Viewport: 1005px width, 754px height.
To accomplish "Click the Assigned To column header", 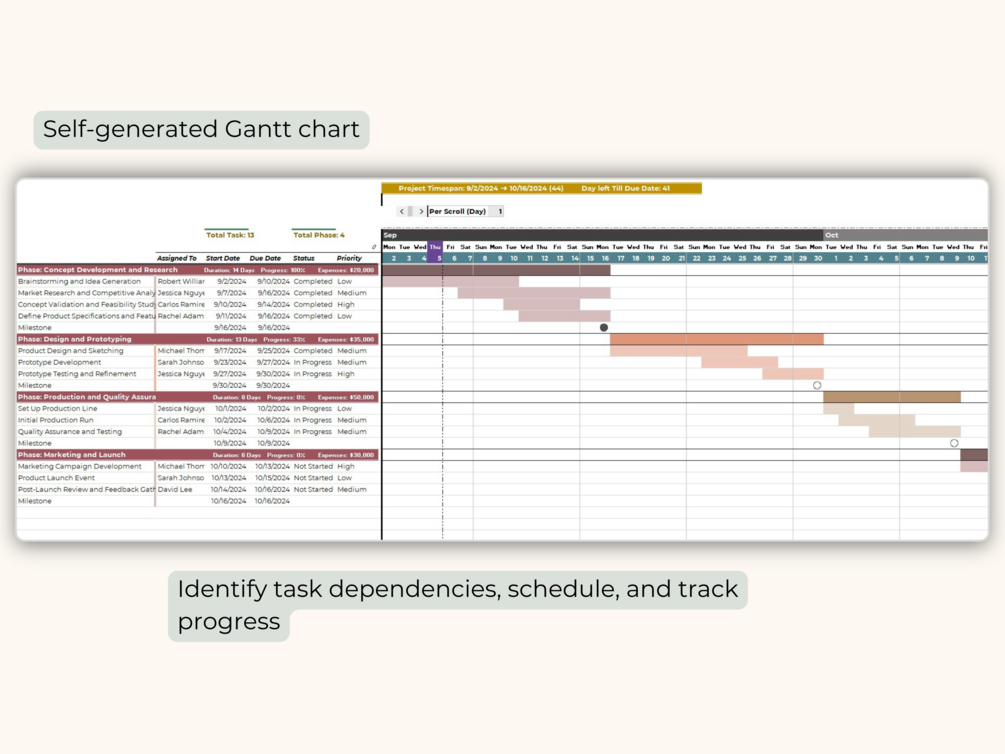I will point(177,258).
